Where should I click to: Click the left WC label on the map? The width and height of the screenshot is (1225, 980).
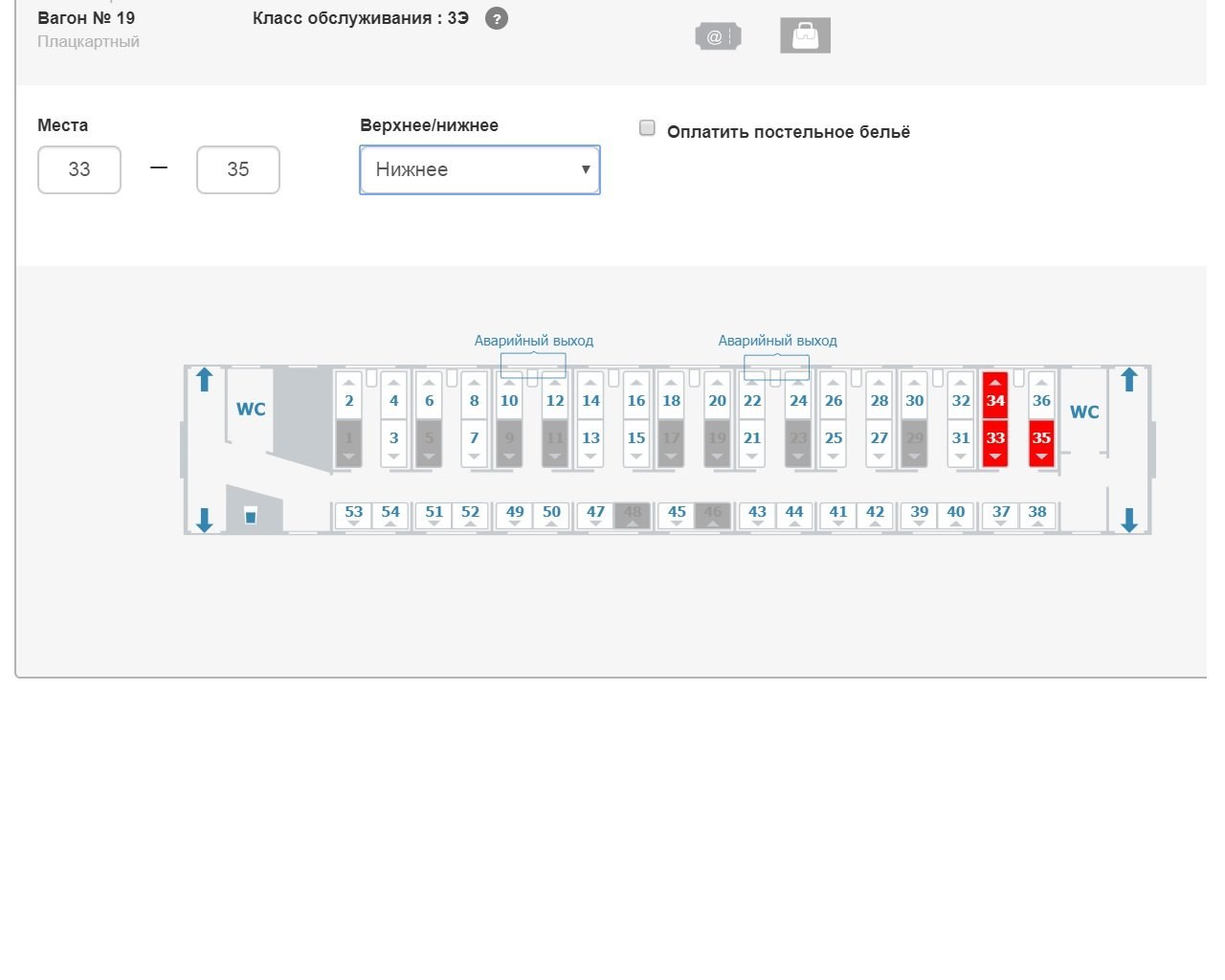click(251, 410)
